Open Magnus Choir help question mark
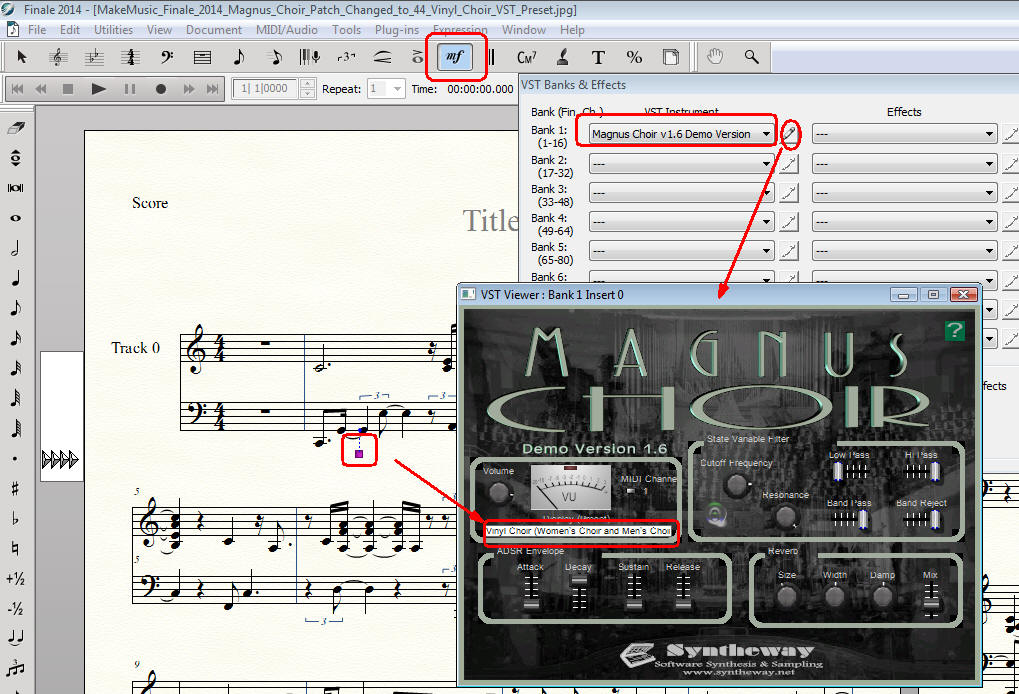 [x=954, y=331]
